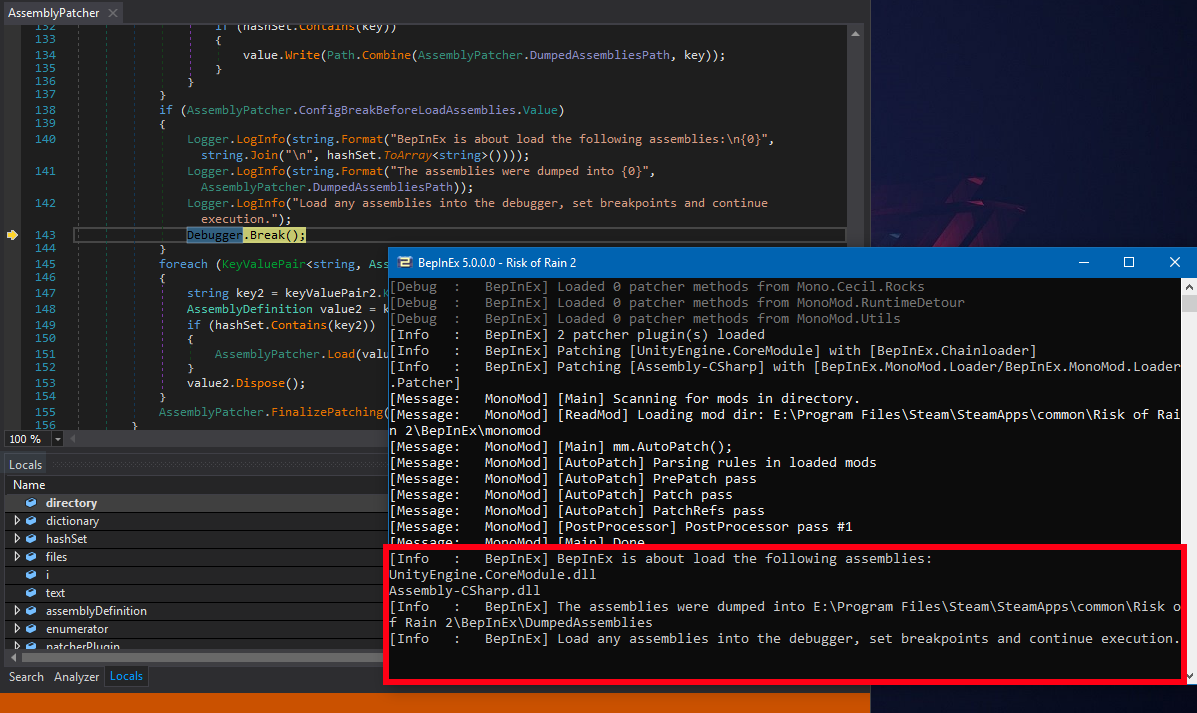Select the text variable row

[197, 593]
